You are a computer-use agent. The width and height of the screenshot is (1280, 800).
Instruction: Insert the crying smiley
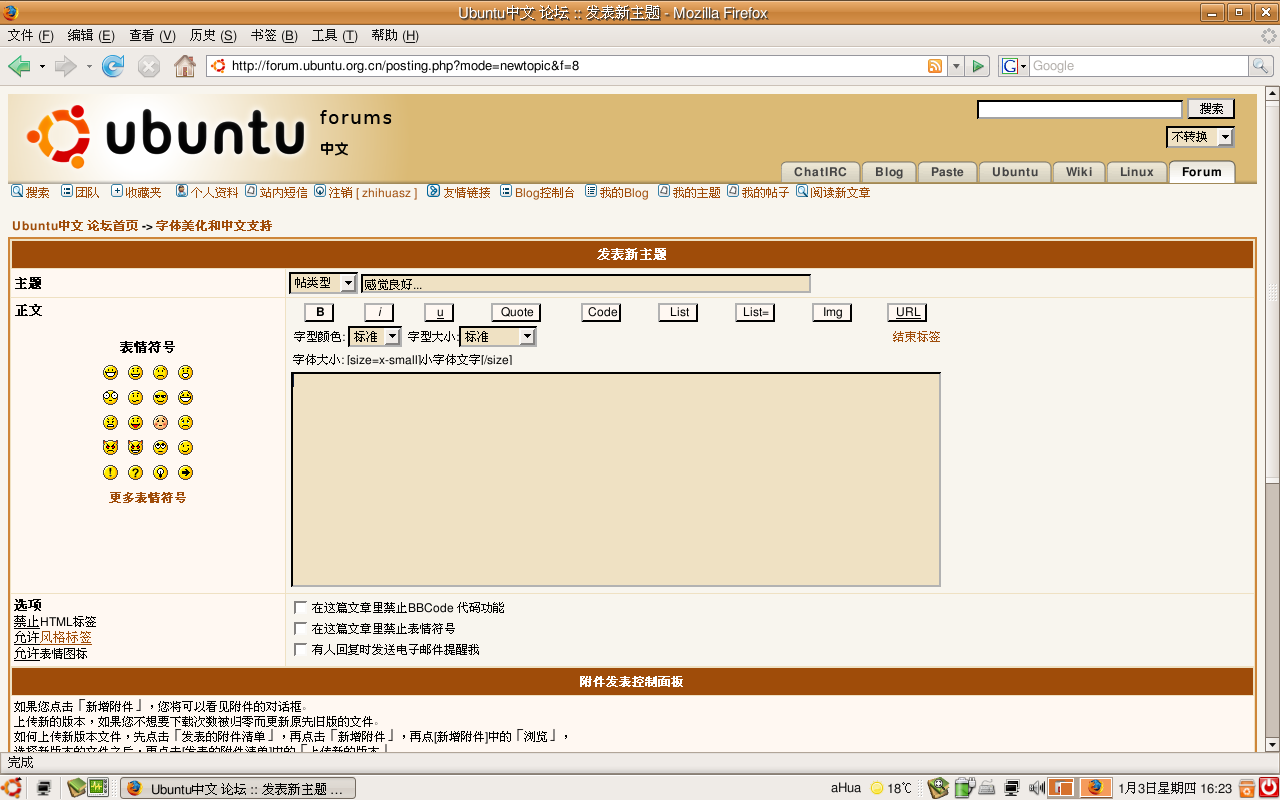pos(185,422)
